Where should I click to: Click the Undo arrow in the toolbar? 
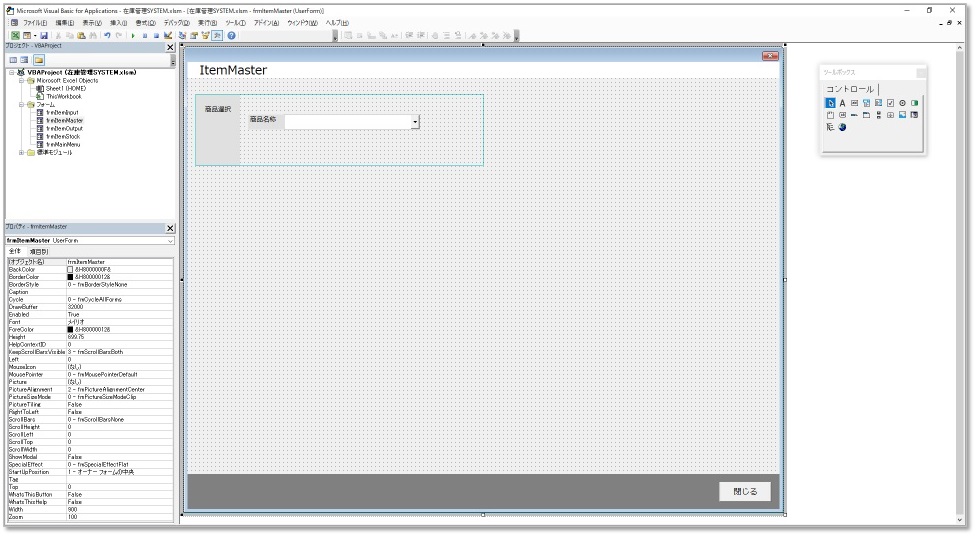[108, 35]
